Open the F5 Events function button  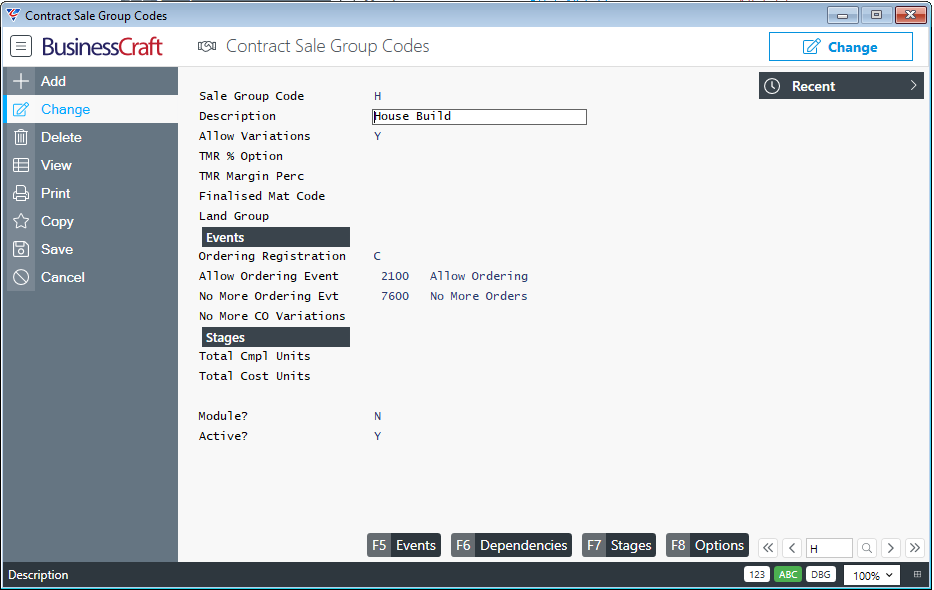tap(404, 545)
